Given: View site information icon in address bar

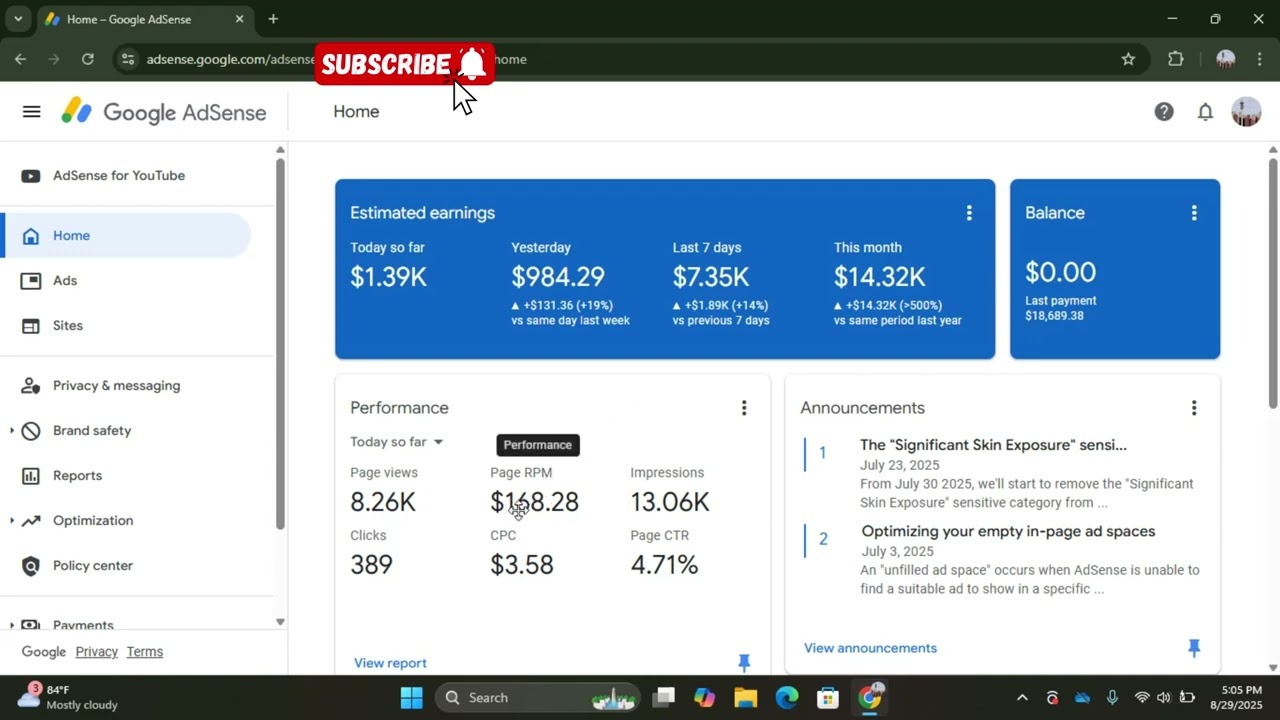Looking at the screenshot, I should (127, 59).
